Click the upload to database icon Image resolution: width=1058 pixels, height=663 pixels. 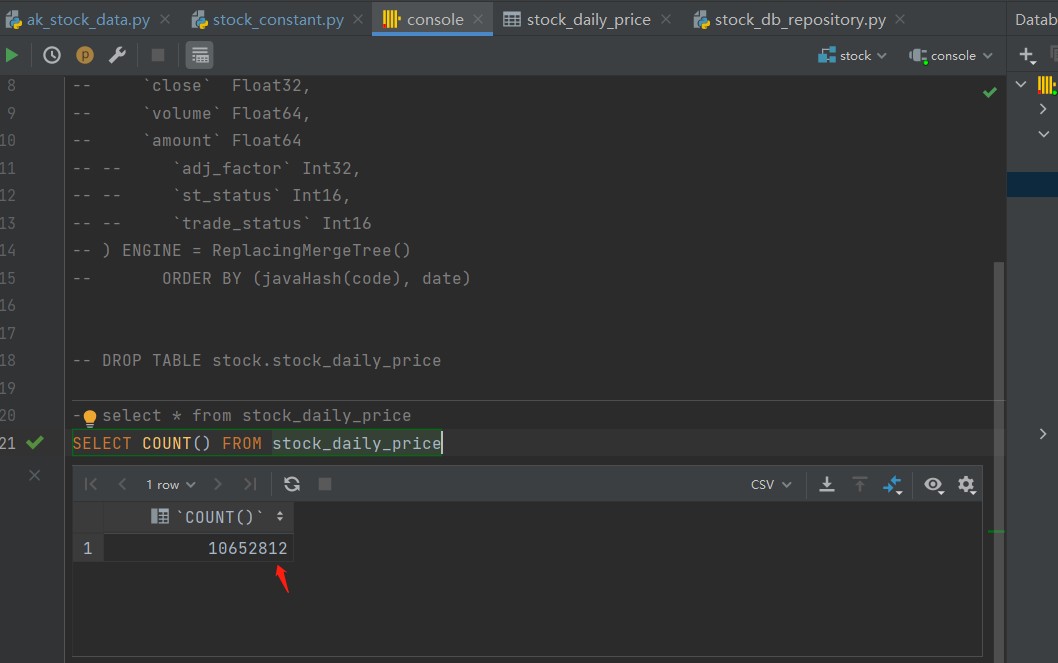pos(860,484)
